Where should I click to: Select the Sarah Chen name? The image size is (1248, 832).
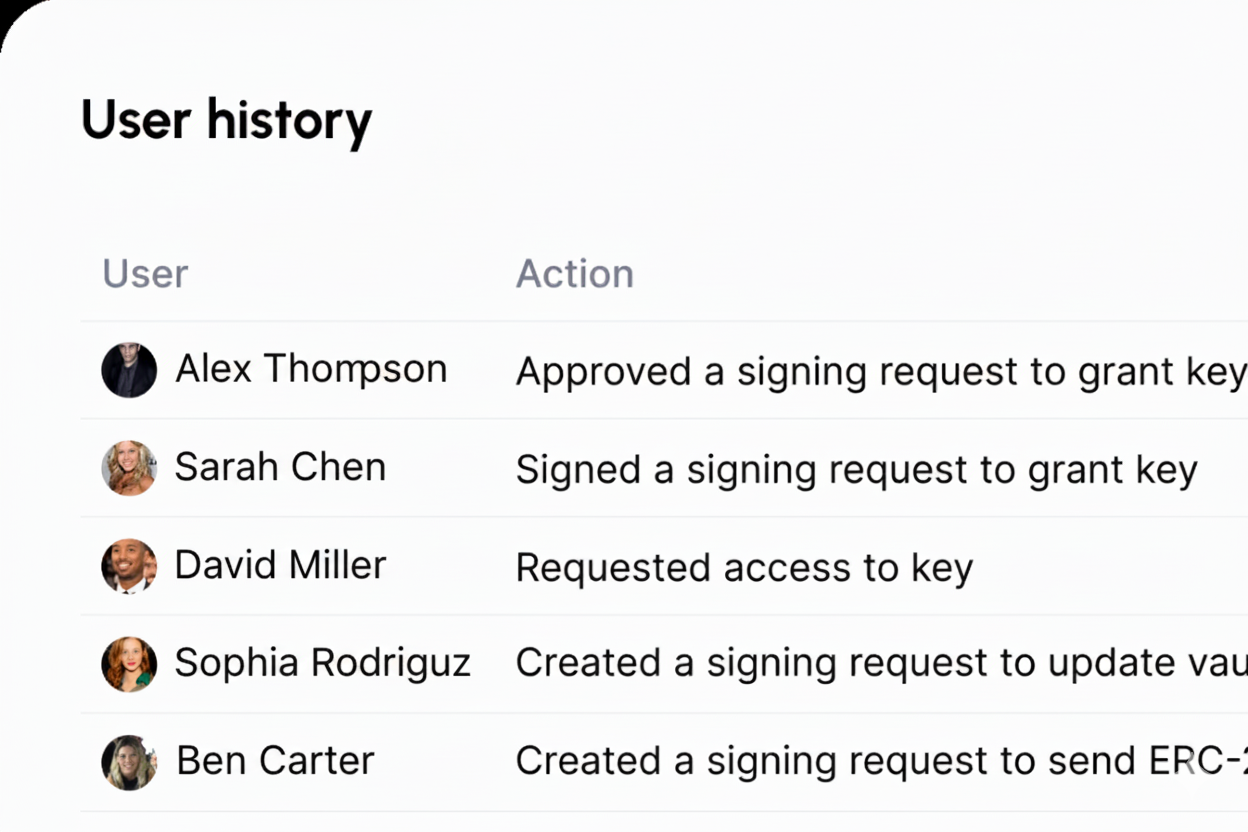point(280,467)
